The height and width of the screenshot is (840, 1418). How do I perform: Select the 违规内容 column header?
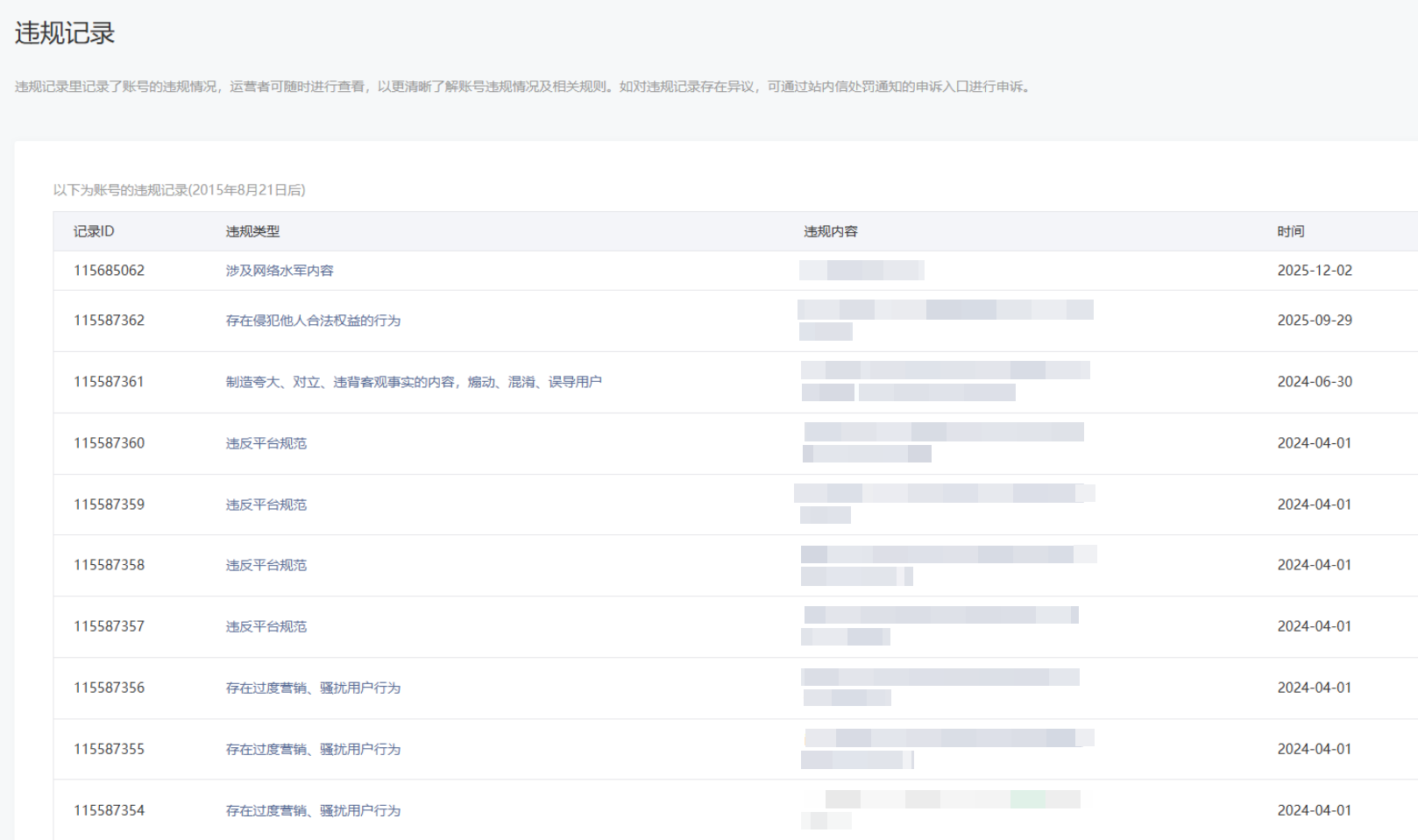pos(831,231)
